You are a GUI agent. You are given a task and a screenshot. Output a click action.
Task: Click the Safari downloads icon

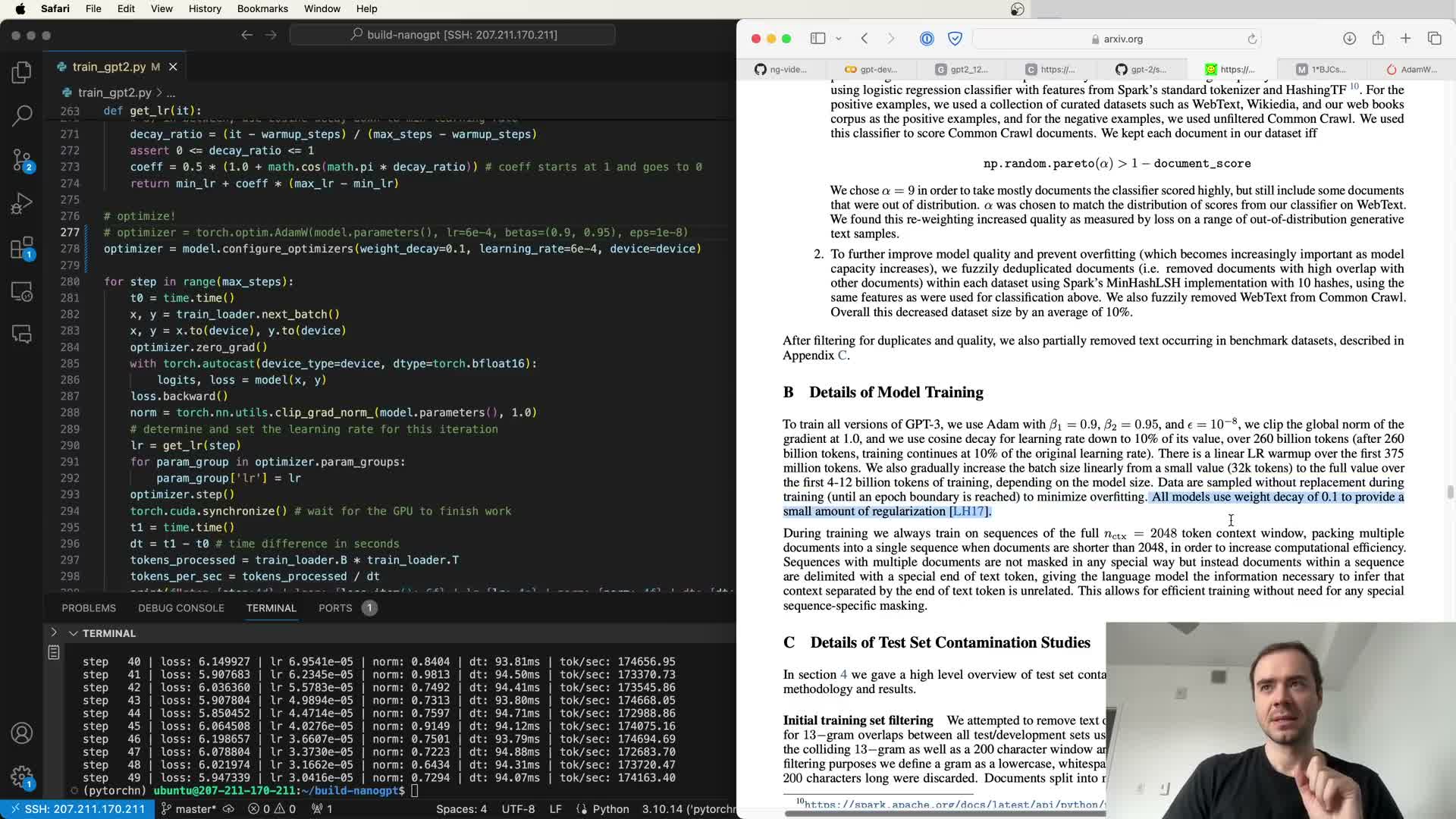click(1349, 39)
